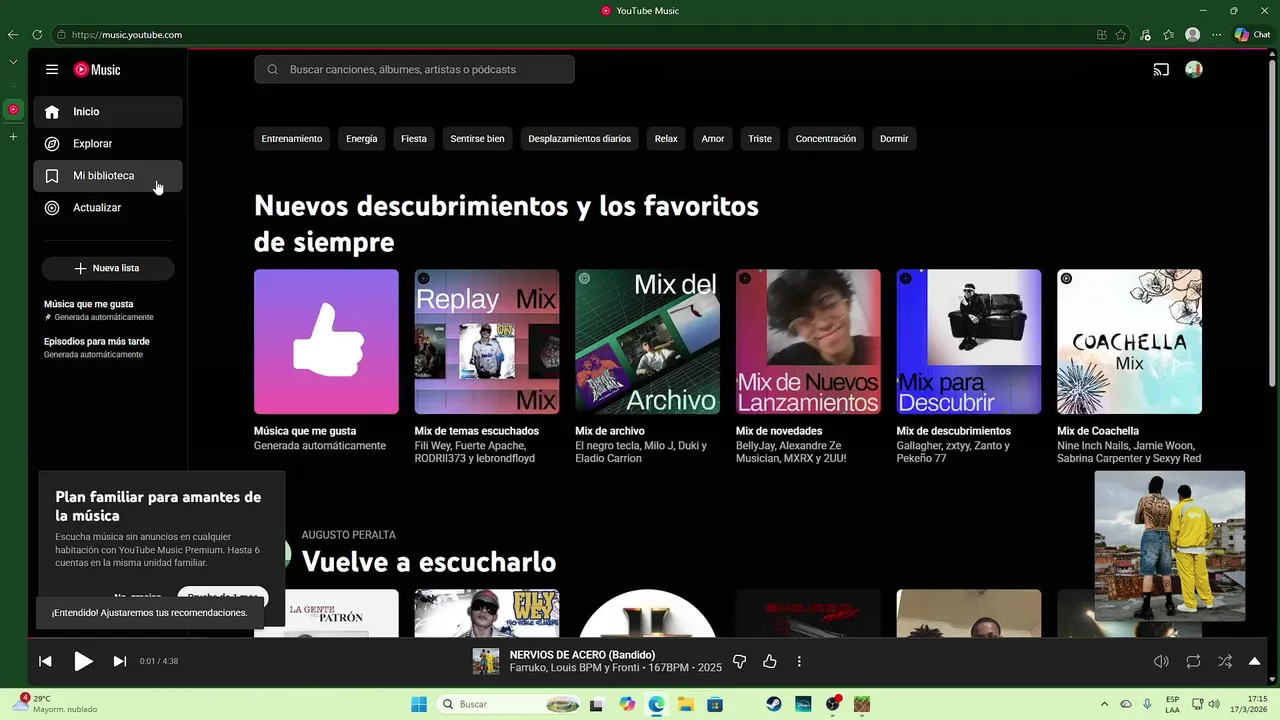Play the current song

(83, 661)
